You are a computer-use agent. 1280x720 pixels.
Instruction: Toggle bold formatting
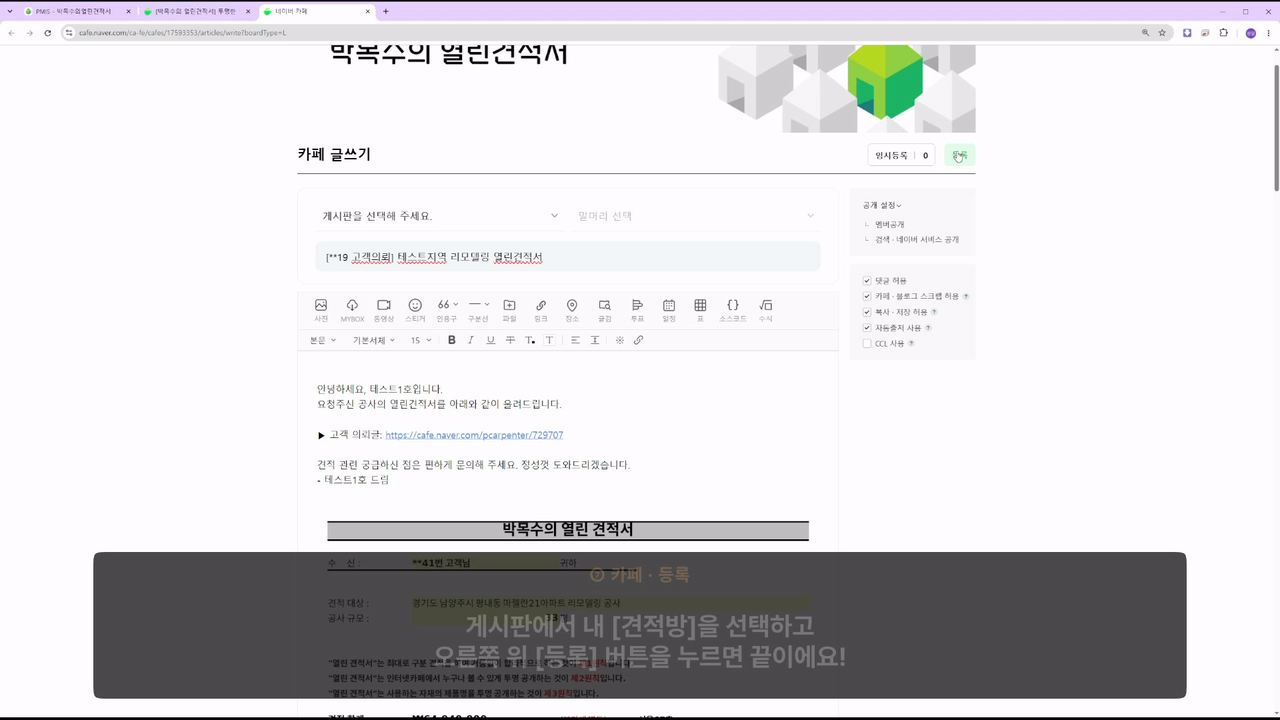coord(452,340)
